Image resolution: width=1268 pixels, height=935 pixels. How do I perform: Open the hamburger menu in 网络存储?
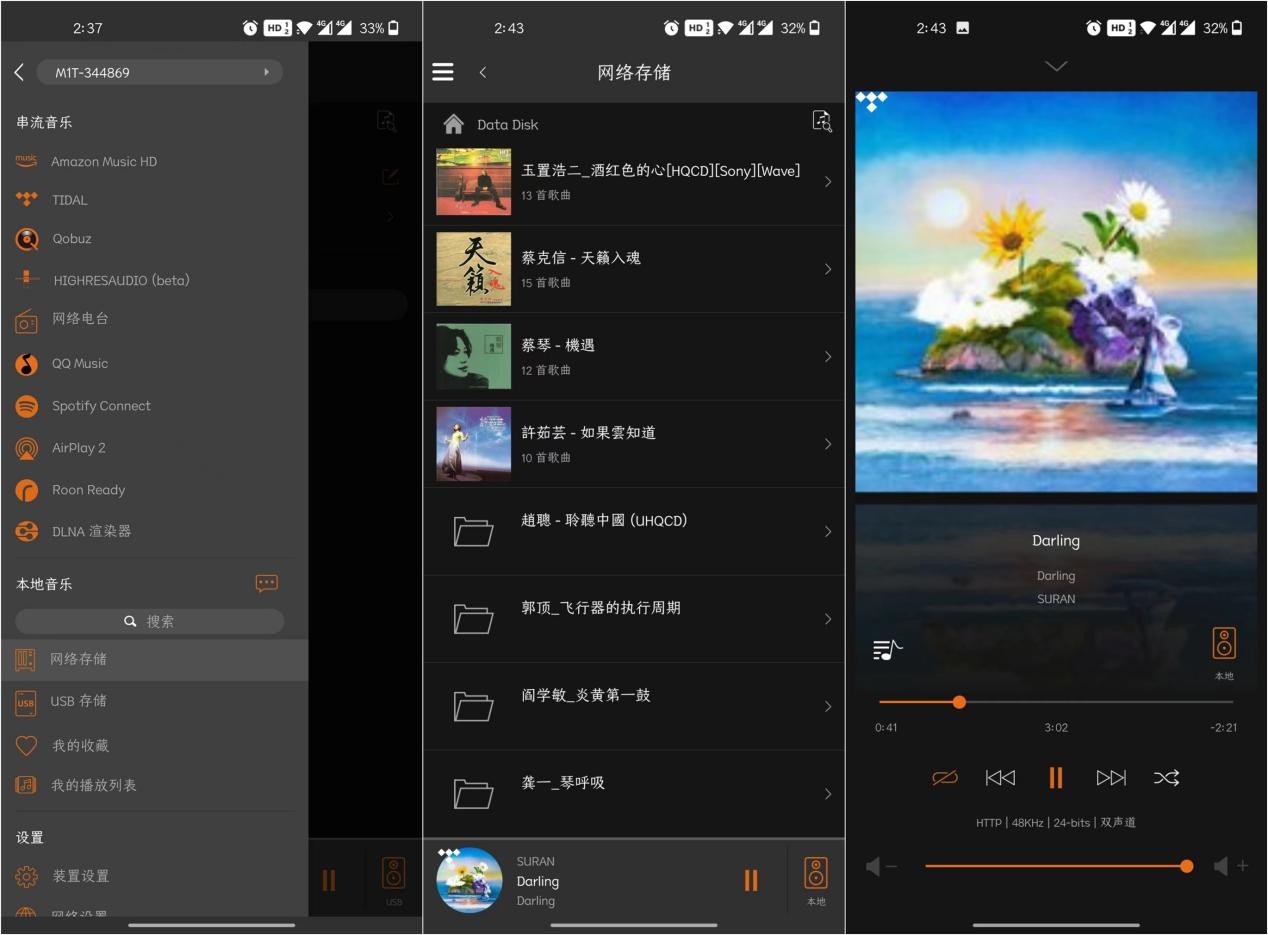click(442, 71)
